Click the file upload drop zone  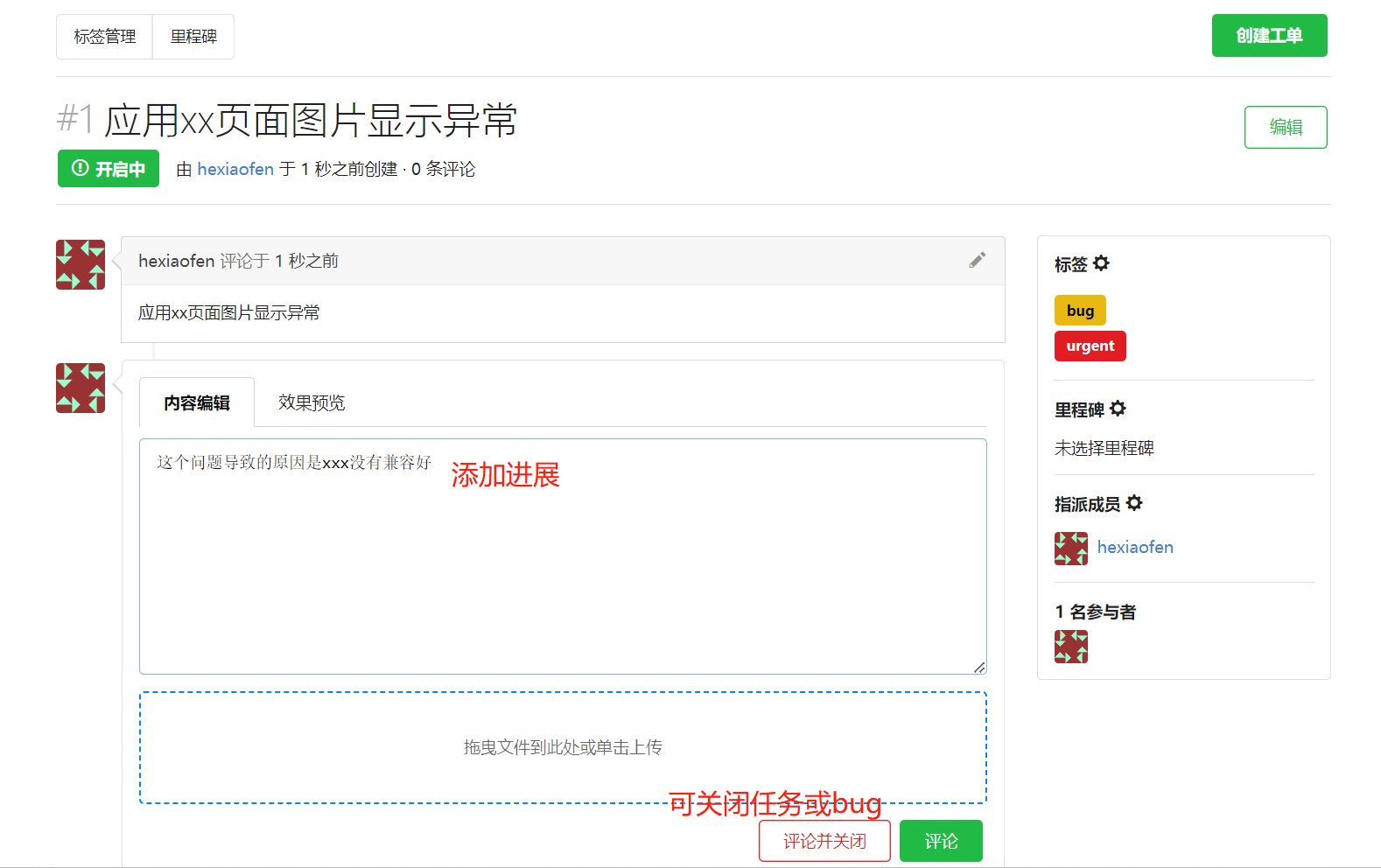(563, 747)
